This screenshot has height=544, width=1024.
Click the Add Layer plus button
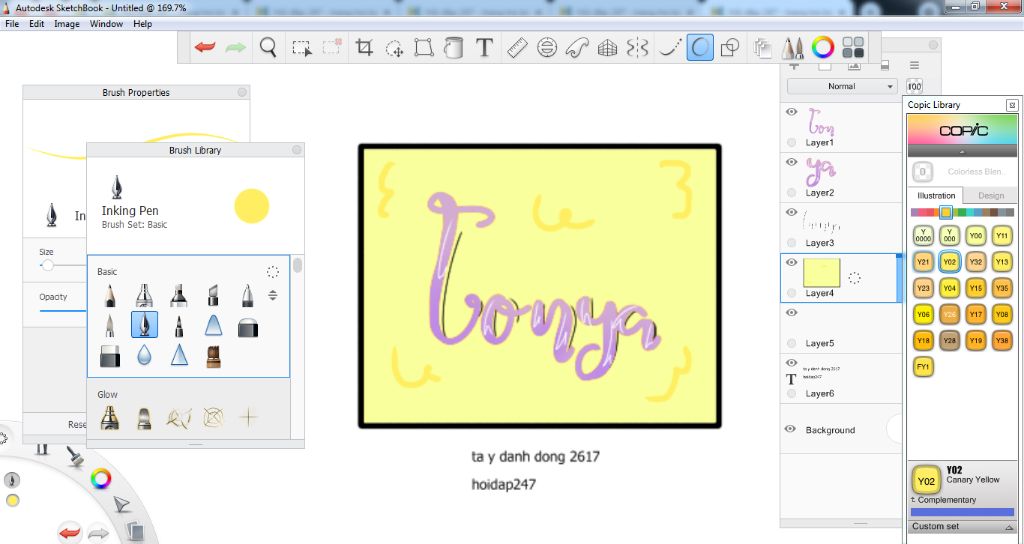pyautogui.click(x=794, y=65)
